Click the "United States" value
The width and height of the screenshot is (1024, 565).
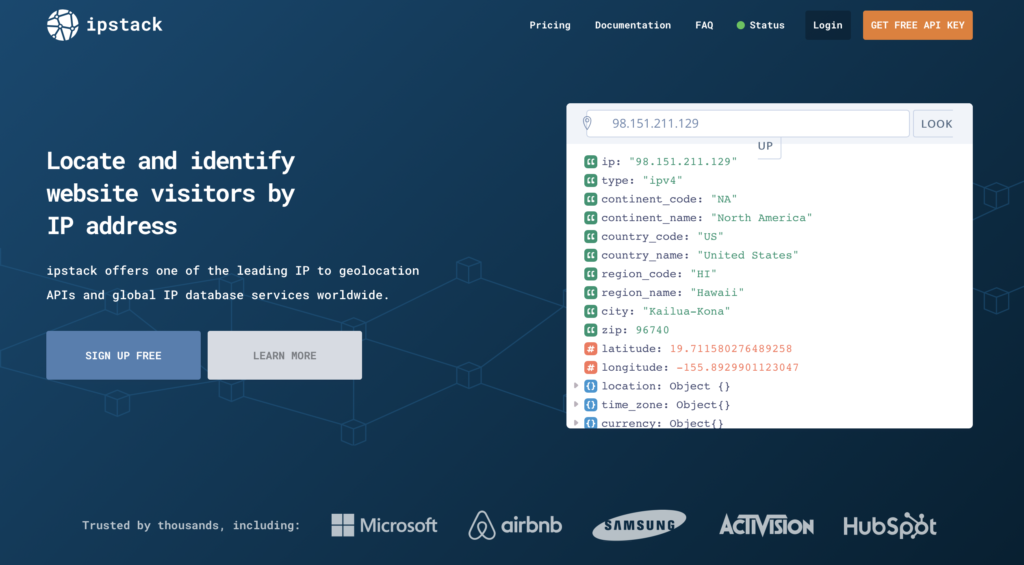pos(747,255)
